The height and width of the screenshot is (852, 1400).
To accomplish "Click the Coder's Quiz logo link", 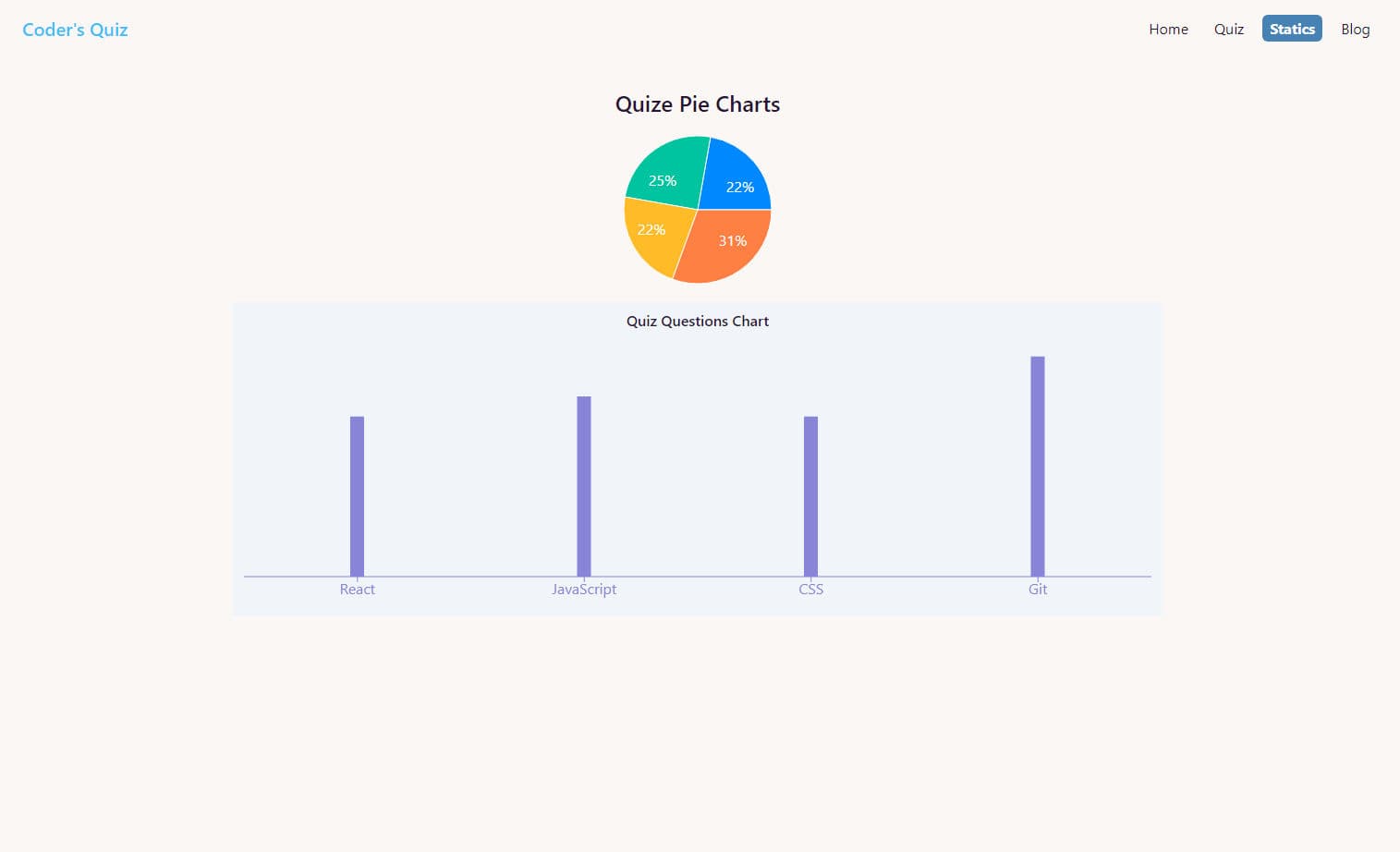I will point(75,30).
